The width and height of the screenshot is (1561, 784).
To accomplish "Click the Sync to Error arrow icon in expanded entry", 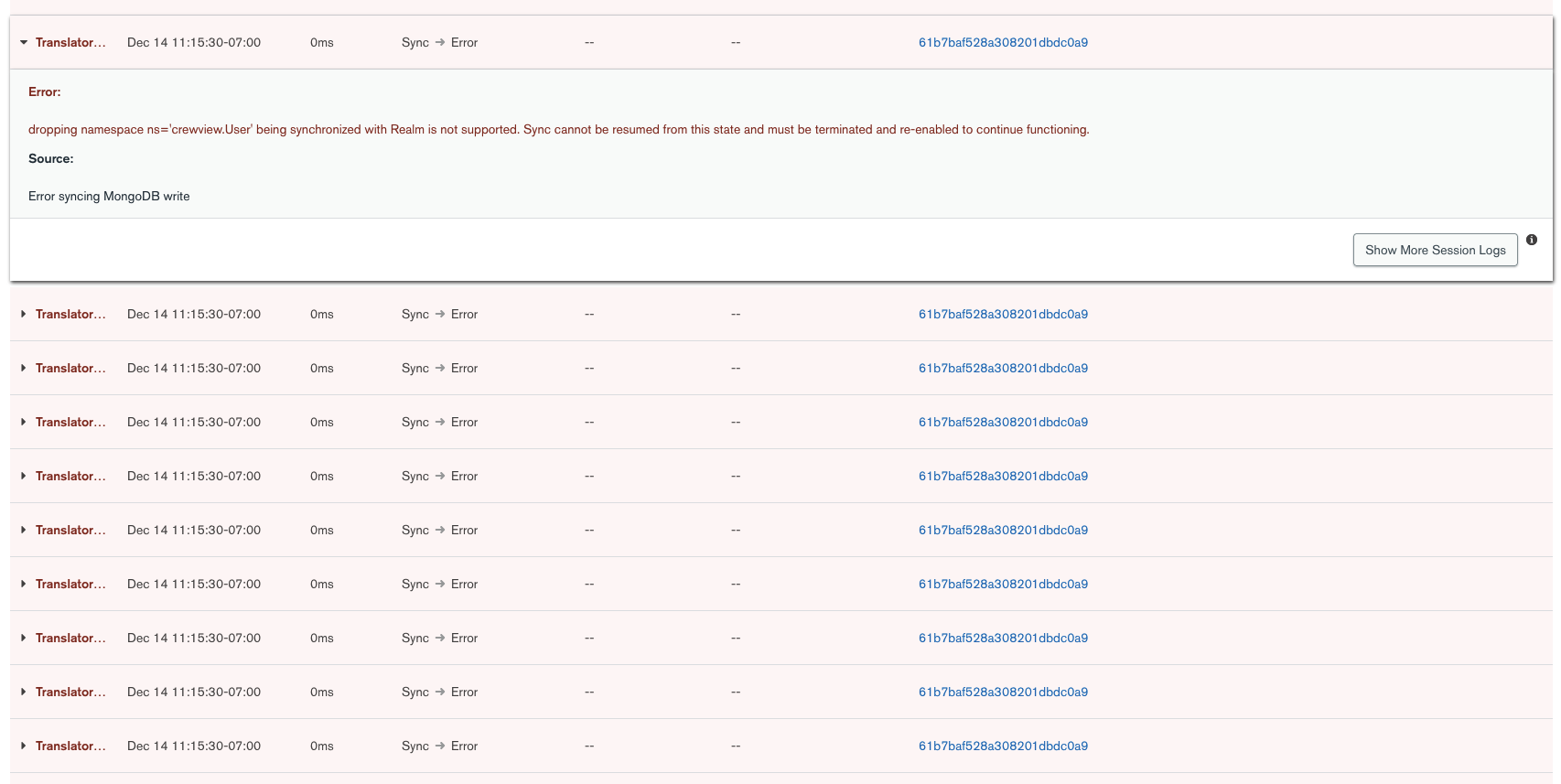I will pos(440,43).
